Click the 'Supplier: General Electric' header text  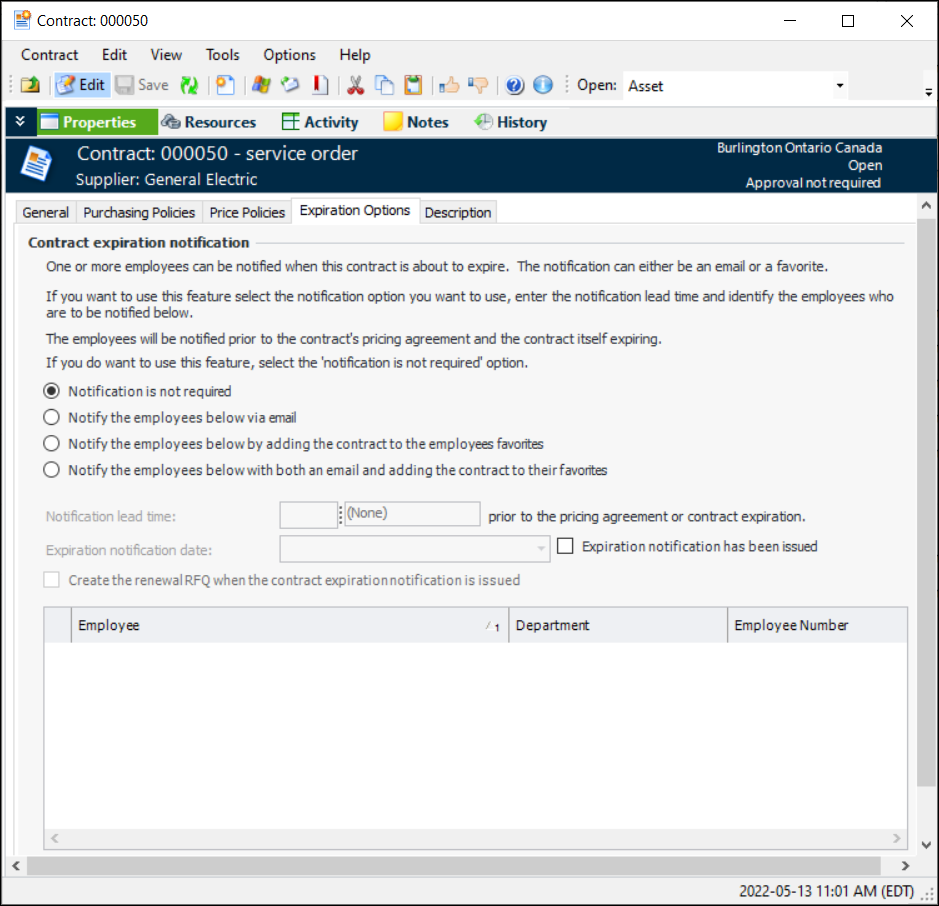(x=166, y=180)
